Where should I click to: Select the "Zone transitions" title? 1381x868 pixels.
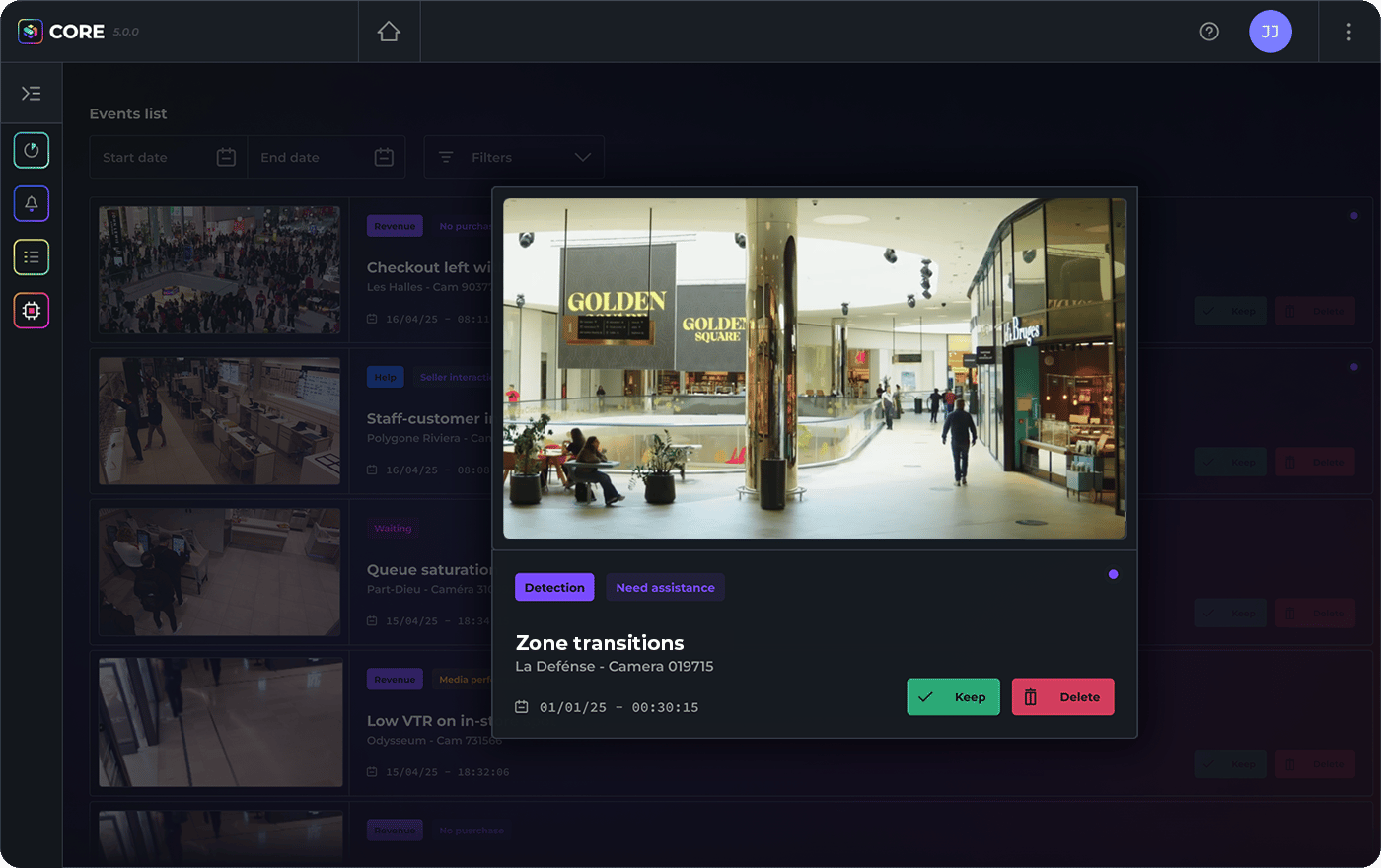600,643
